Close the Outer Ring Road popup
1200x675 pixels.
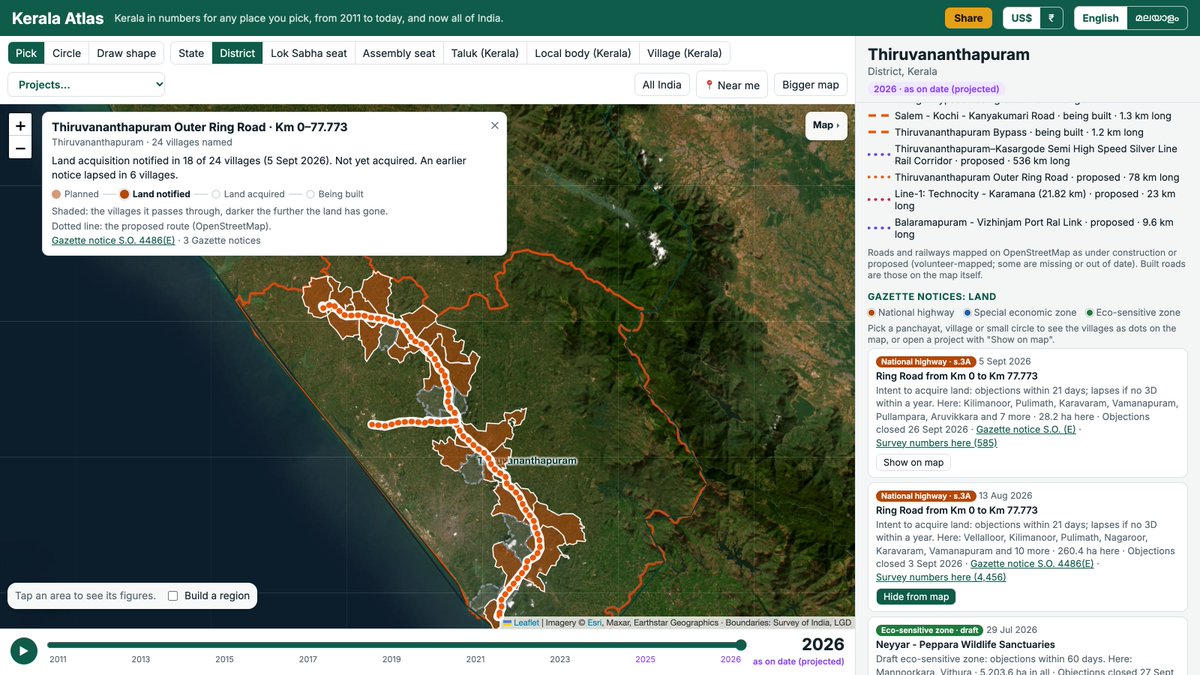pyautogui.click(x=494, y=126)
